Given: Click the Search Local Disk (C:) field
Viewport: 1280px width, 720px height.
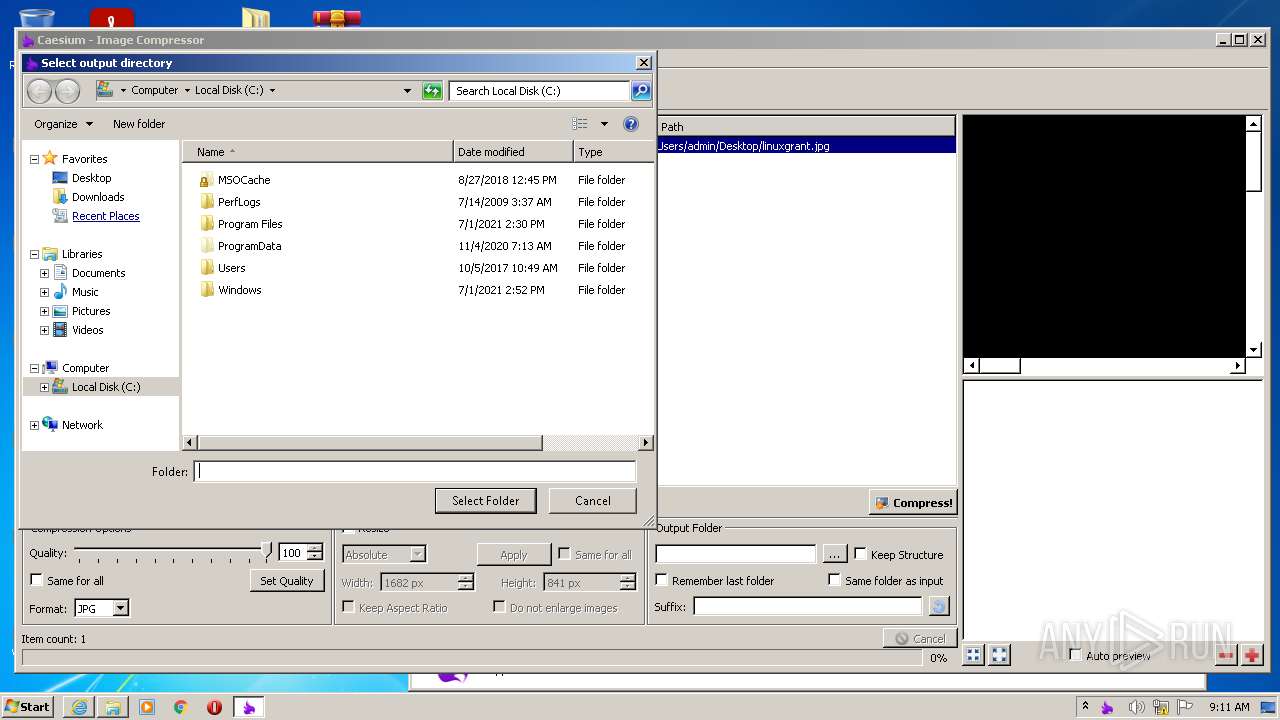Looking at the screenshot, I should tap(539, 90).
